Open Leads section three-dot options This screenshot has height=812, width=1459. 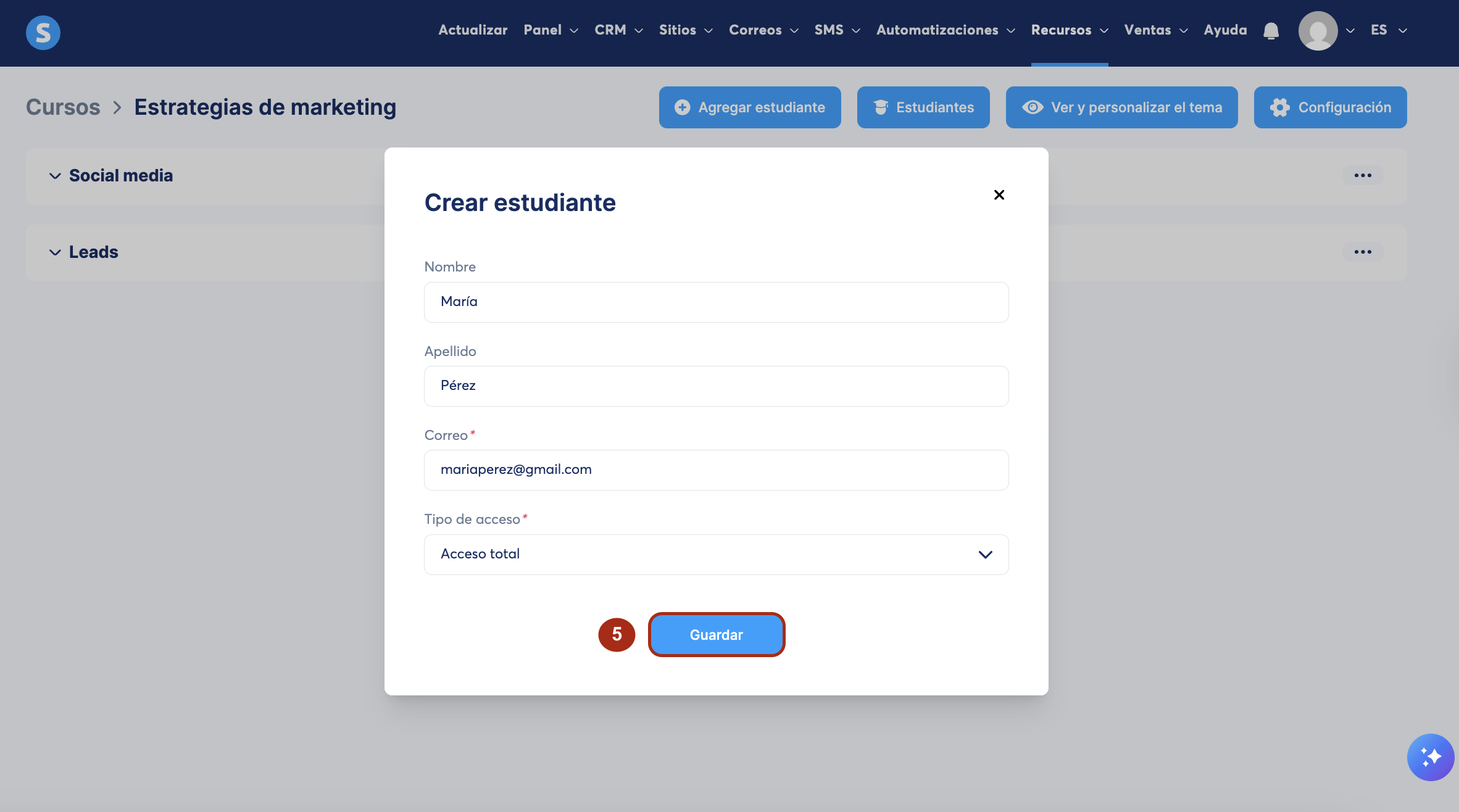coord(1363,252)
